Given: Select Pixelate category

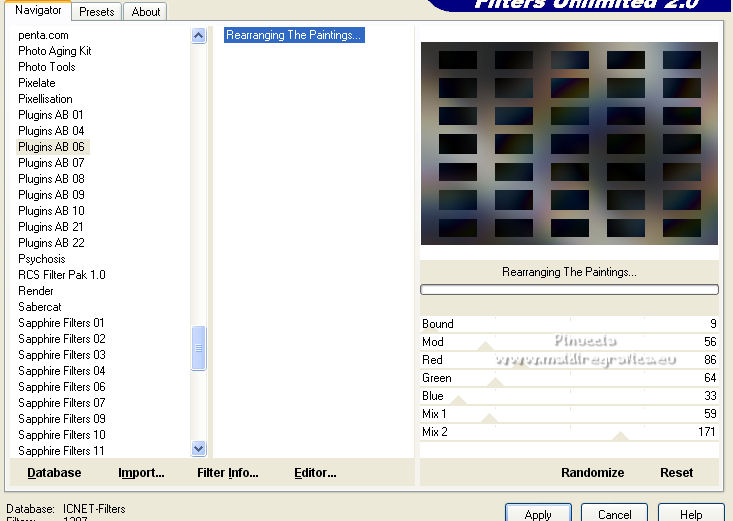Looking at the screenshot, I should [37, 83].
